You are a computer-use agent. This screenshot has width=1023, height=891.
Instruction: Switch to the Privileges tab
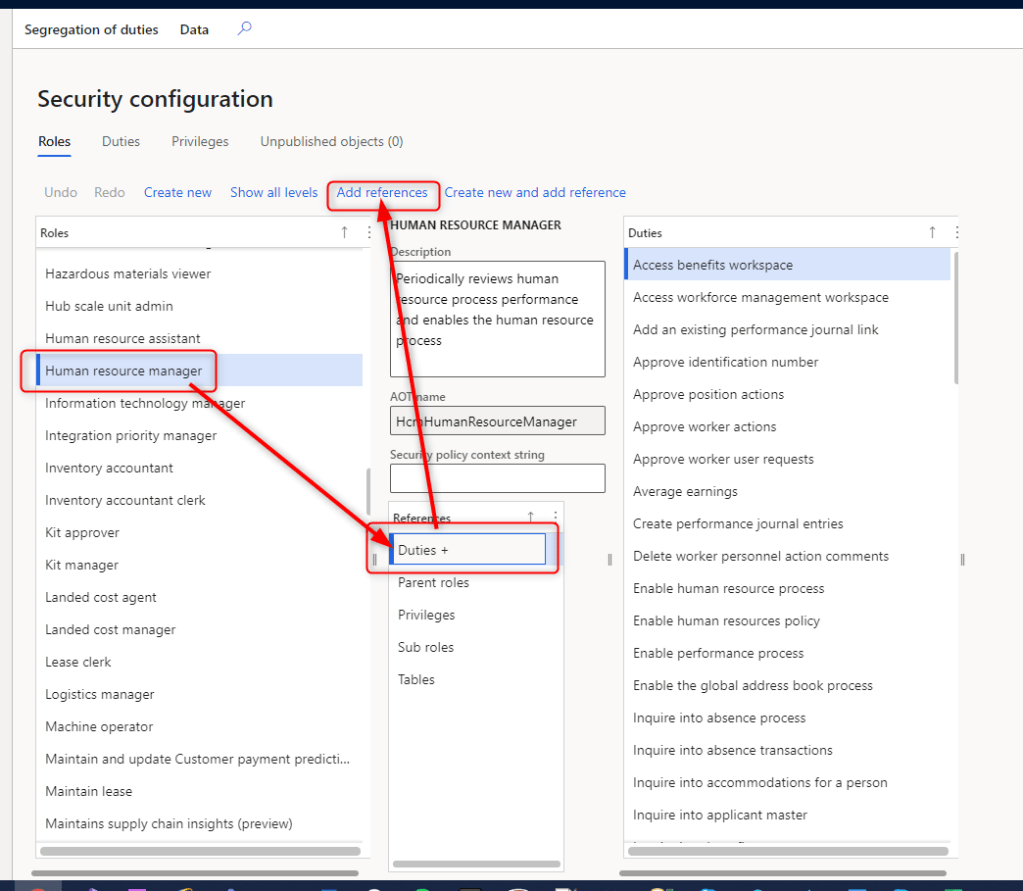tap(200, 142)
